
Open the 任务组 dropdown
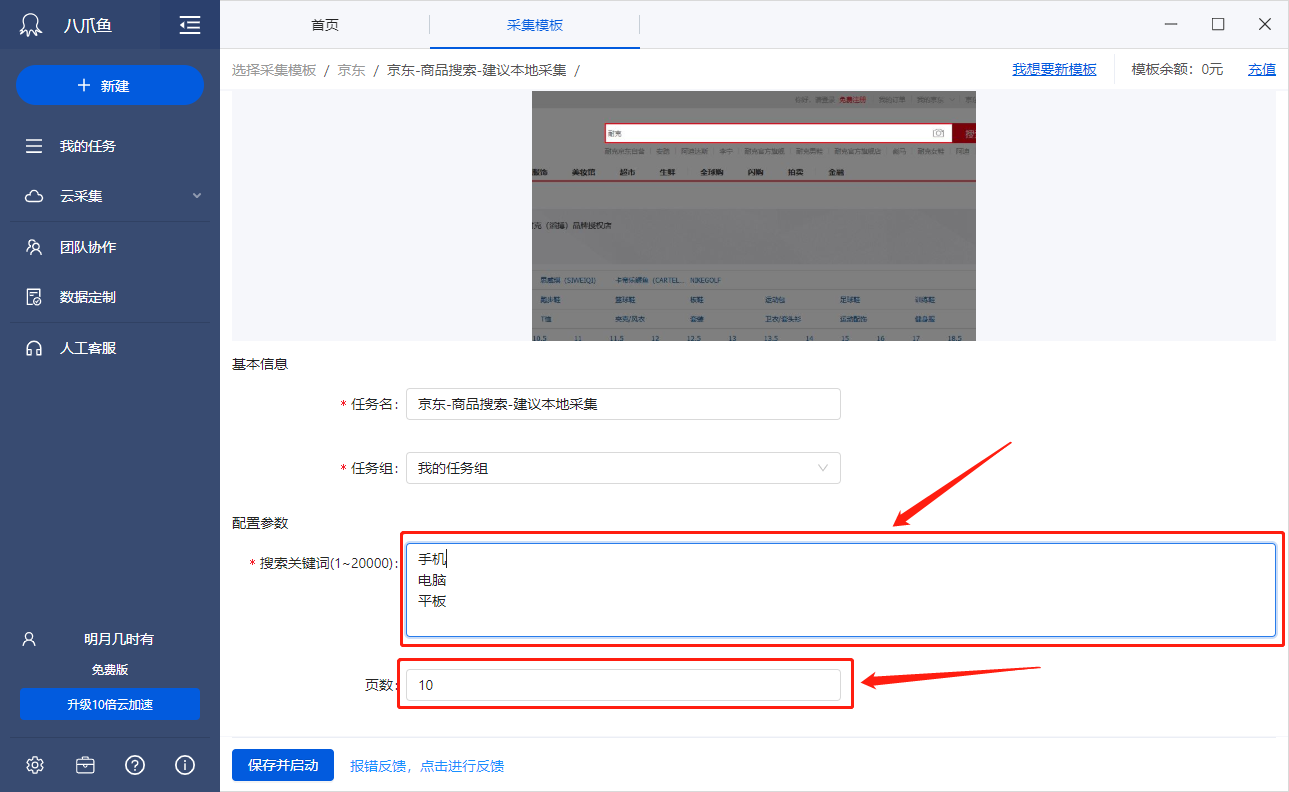(x=623, y=468)
